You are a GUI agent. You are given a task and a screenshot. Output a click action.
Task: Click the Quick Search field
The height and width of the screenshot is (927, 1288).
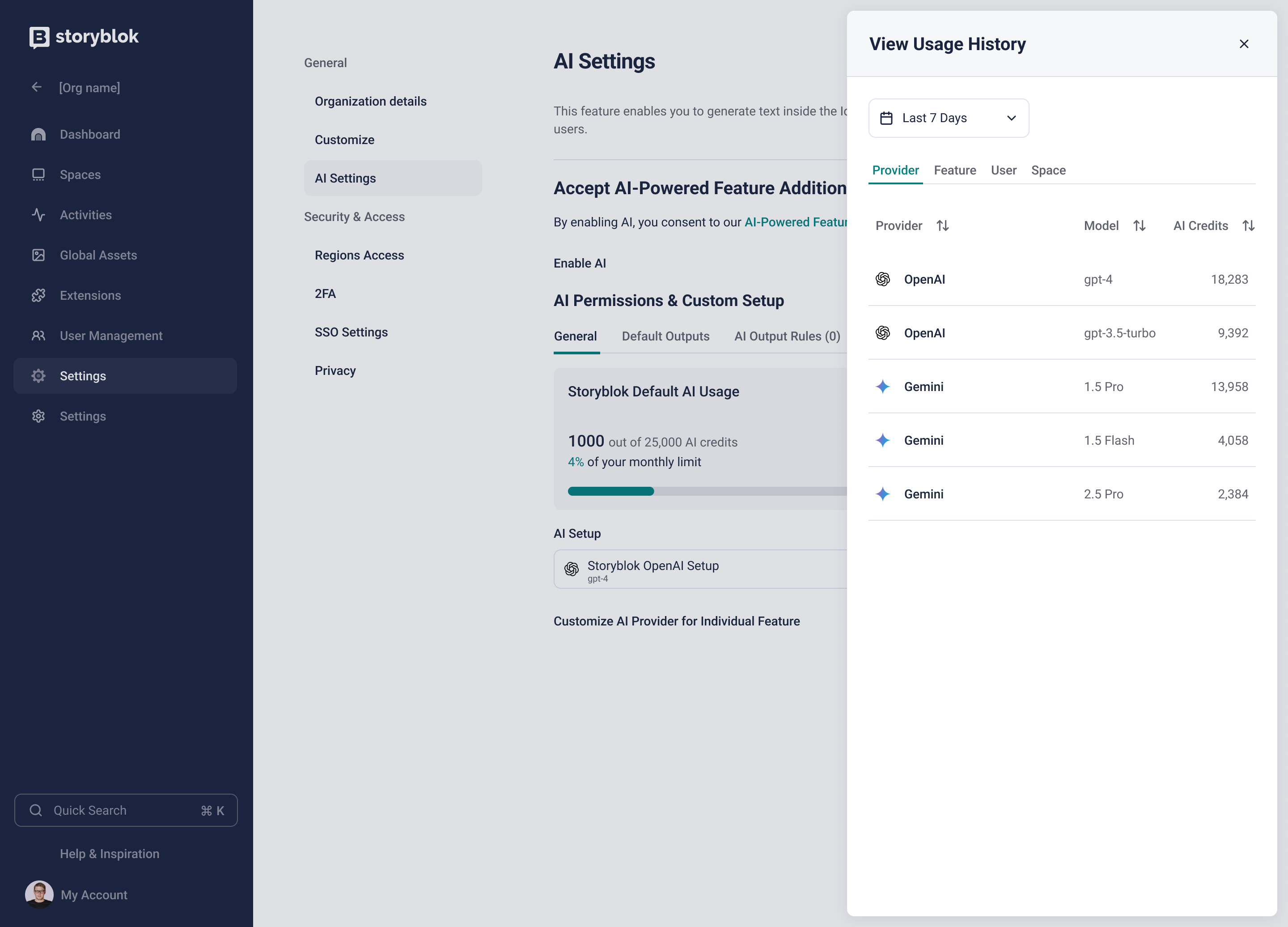(126, 810)
